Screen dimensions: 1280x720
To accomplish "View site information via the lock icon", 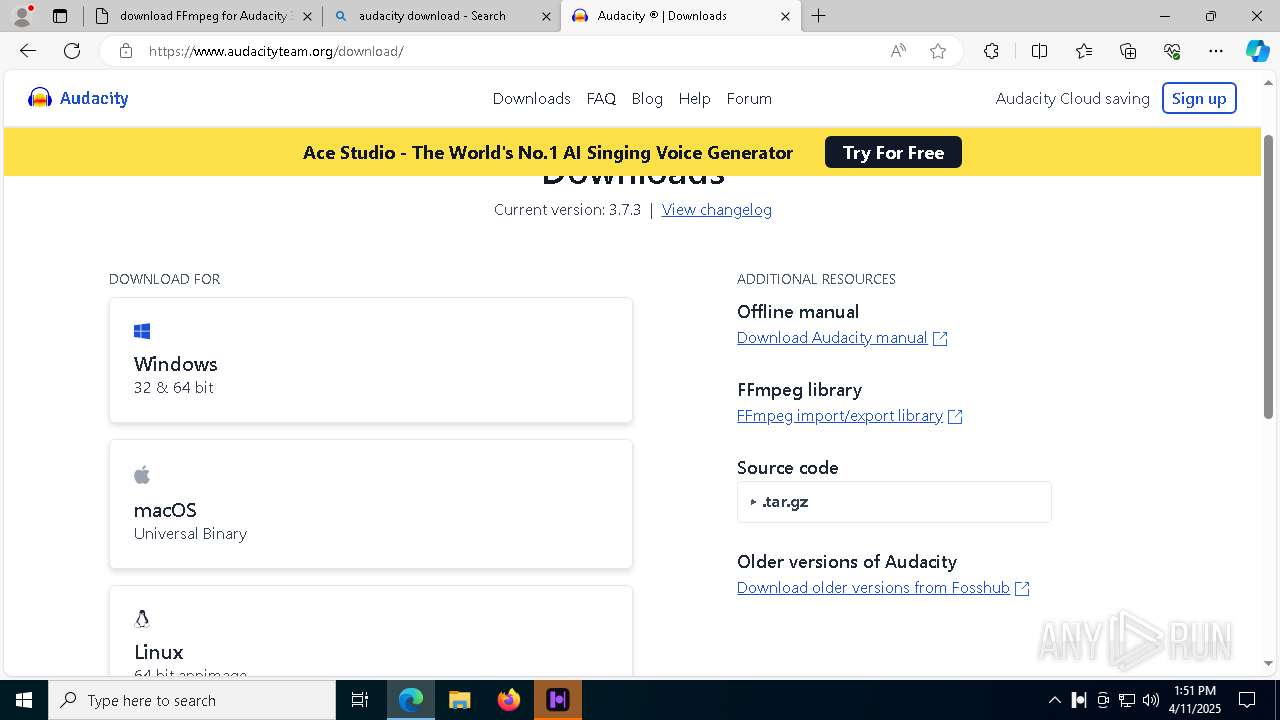I will click(126, 51).
